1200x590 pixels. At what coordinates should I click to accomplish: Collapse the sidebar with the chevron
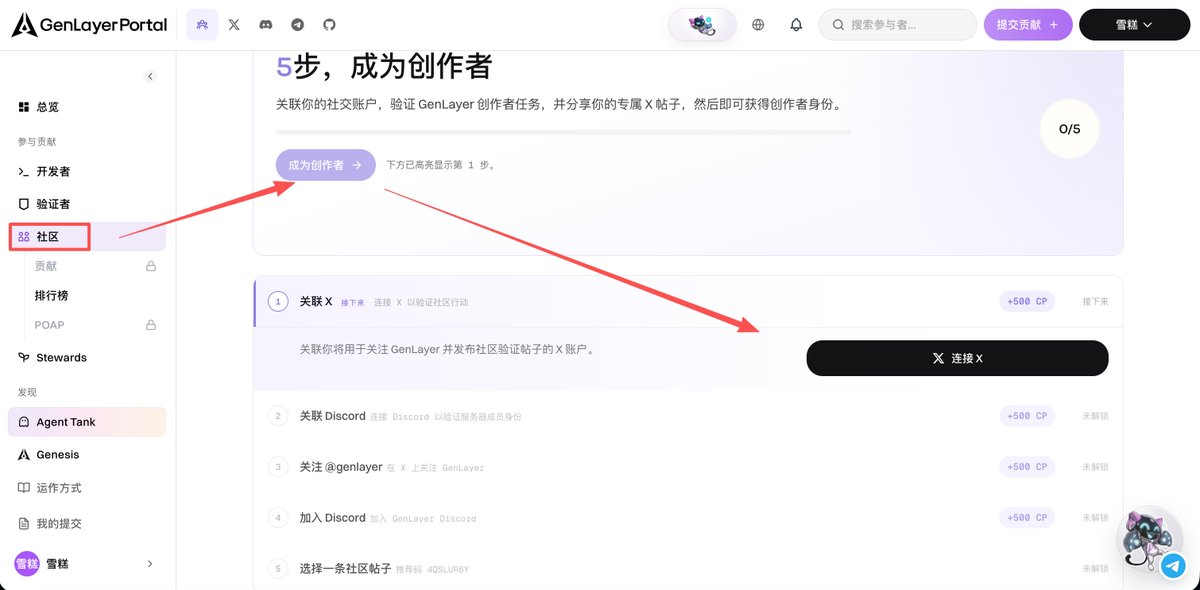pyautogui.click(x=150, y=76)
